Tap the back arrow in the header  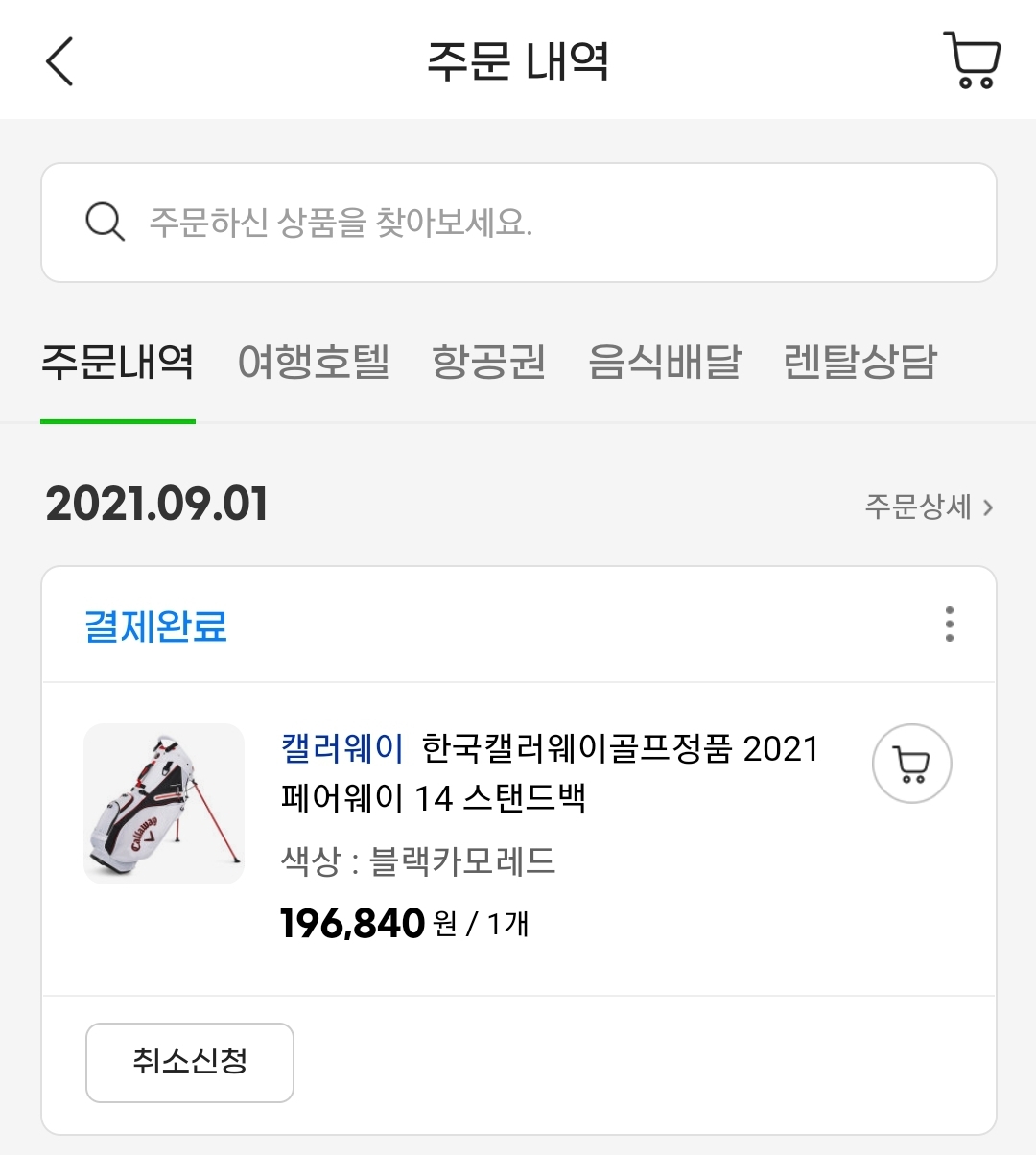pos(59,61)
